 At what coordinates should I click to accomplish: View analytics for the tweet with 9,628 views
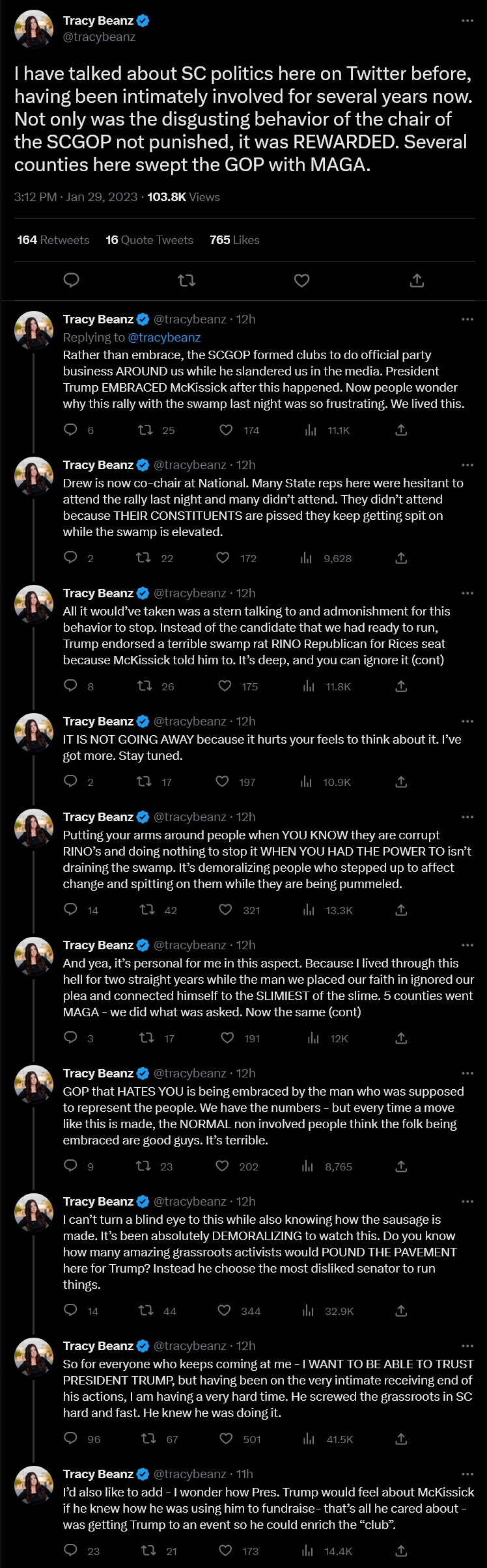click(307, 558)
